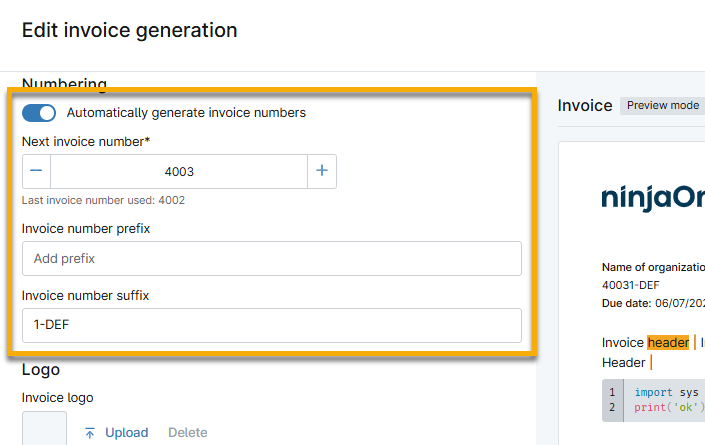This screenshot has height=445, width=705.
Task: Click the highlighted header word in the preview
Action: pos(668,343)
